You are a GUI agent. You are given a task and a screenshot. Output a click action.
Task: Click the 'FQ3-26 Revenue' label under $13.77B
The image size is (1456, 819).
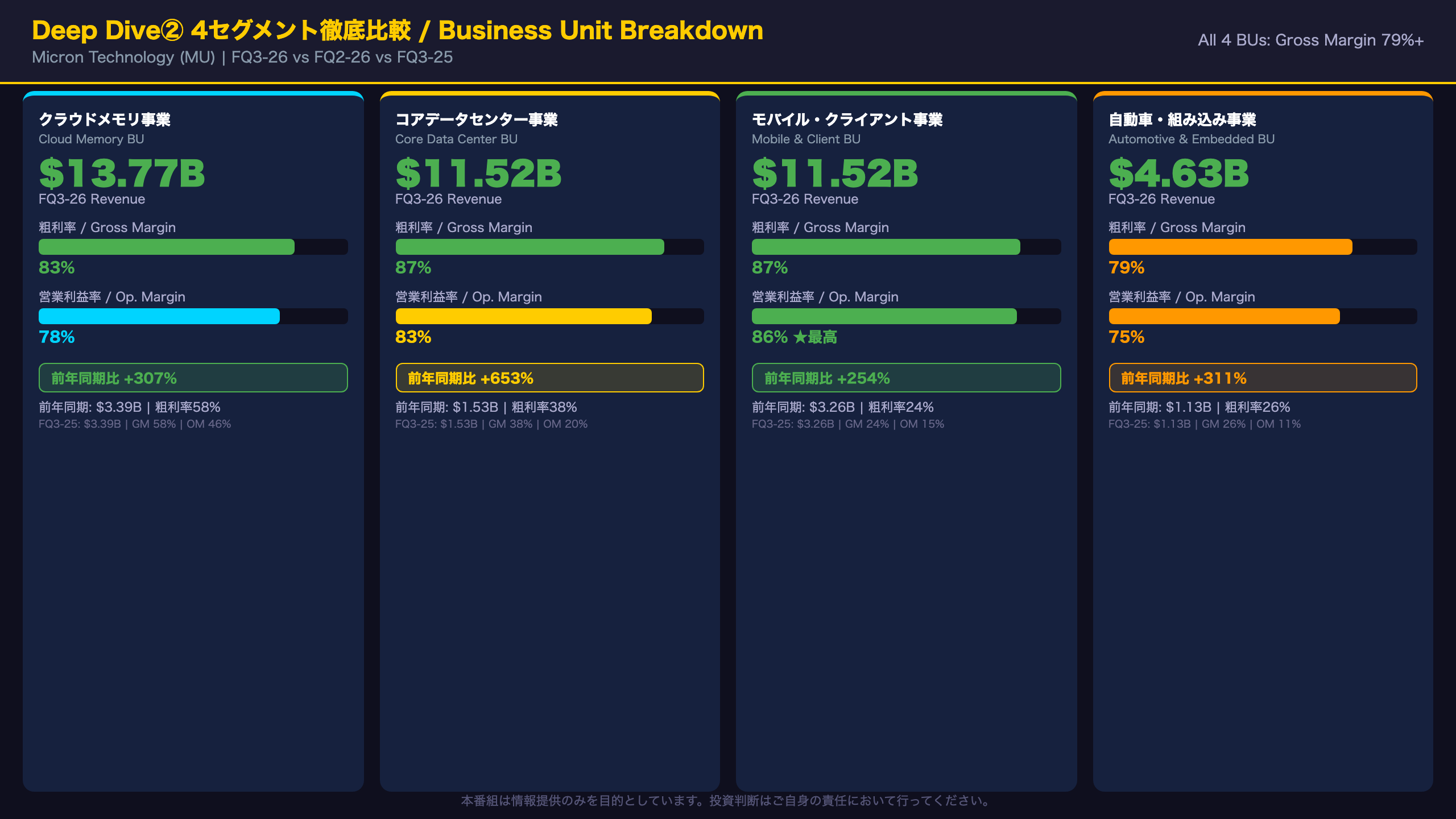[92, 199]
